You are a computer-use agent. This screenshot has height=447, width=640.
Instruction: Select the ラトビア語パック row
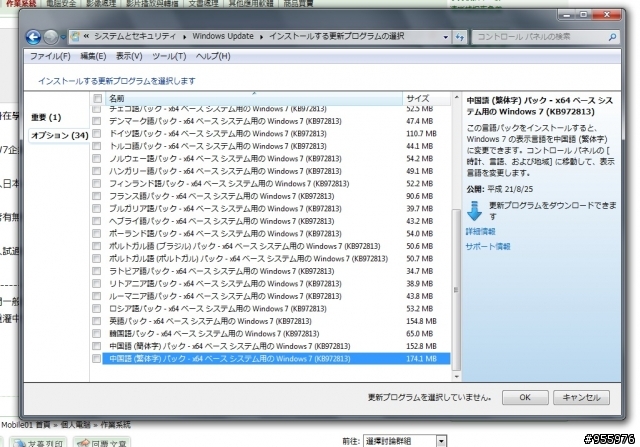[x=276, y=271]
